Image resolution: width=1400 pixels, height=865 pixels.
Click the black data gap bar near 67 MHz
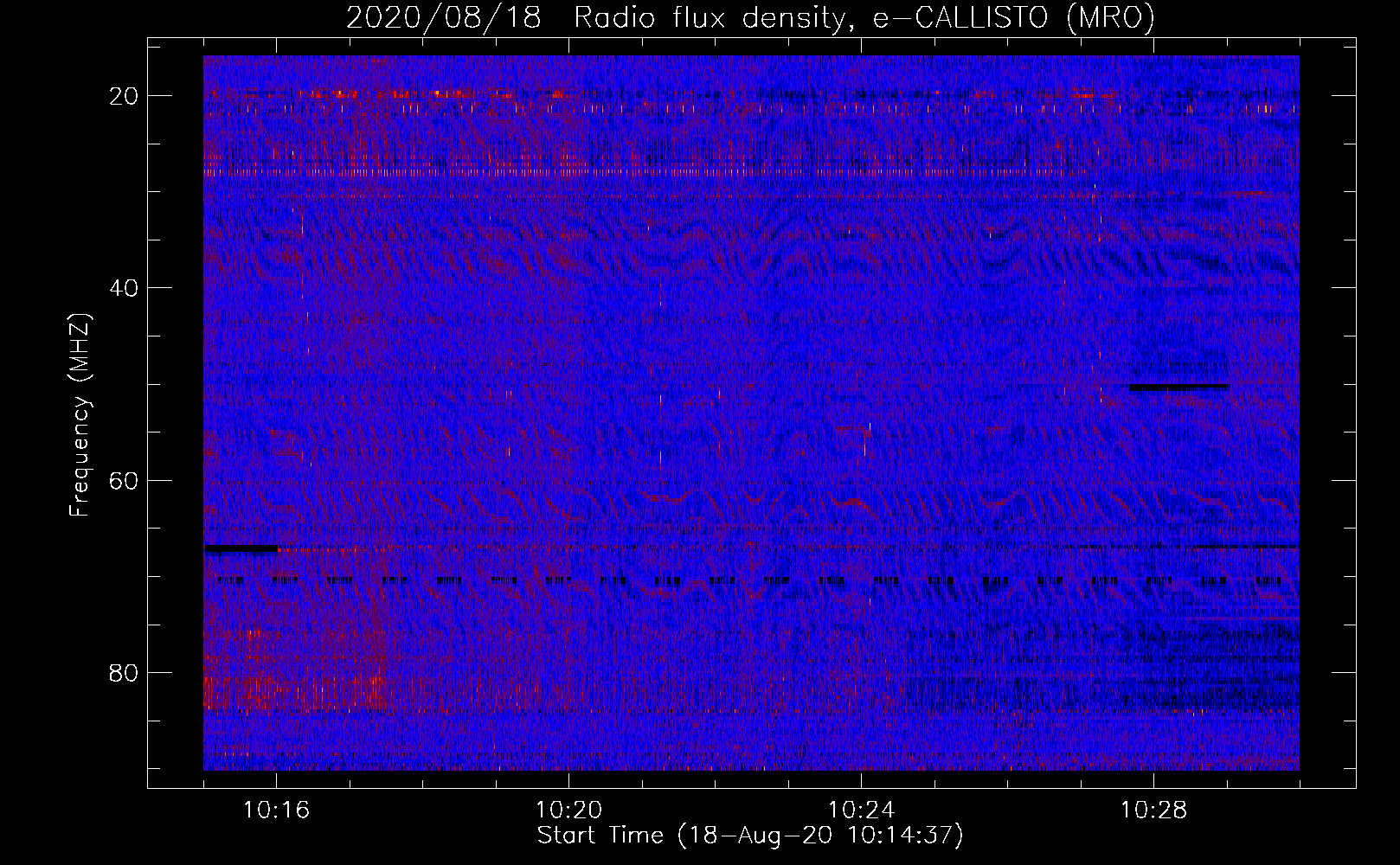(x=241, y=548)
